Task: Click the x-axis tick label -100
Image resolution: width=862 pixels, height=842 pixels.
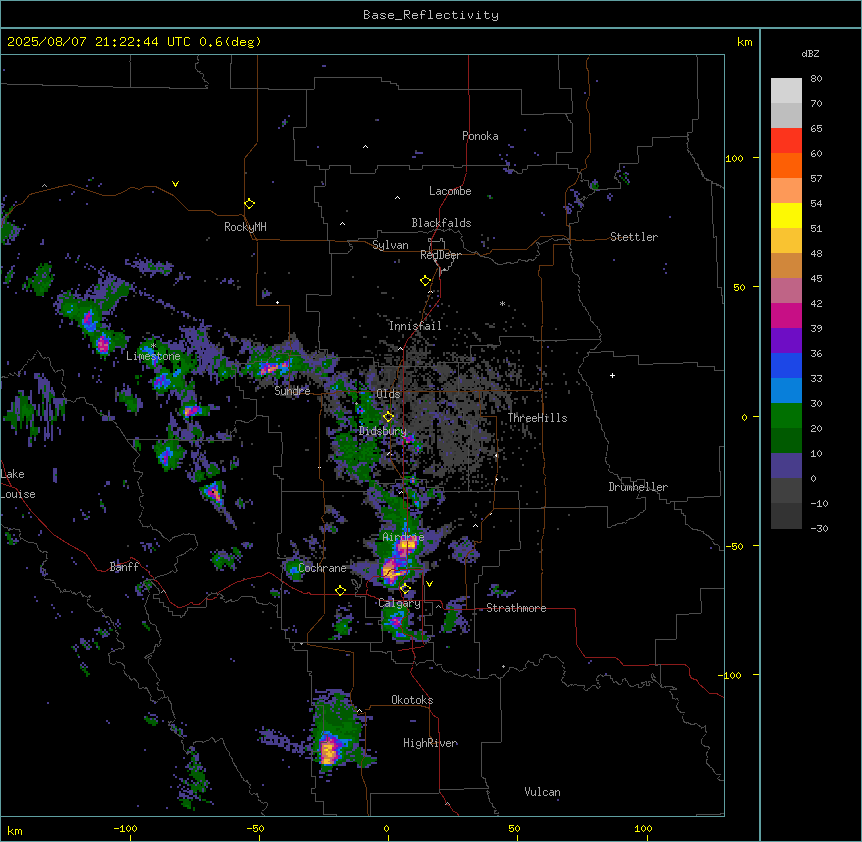Action: point(125,828)
